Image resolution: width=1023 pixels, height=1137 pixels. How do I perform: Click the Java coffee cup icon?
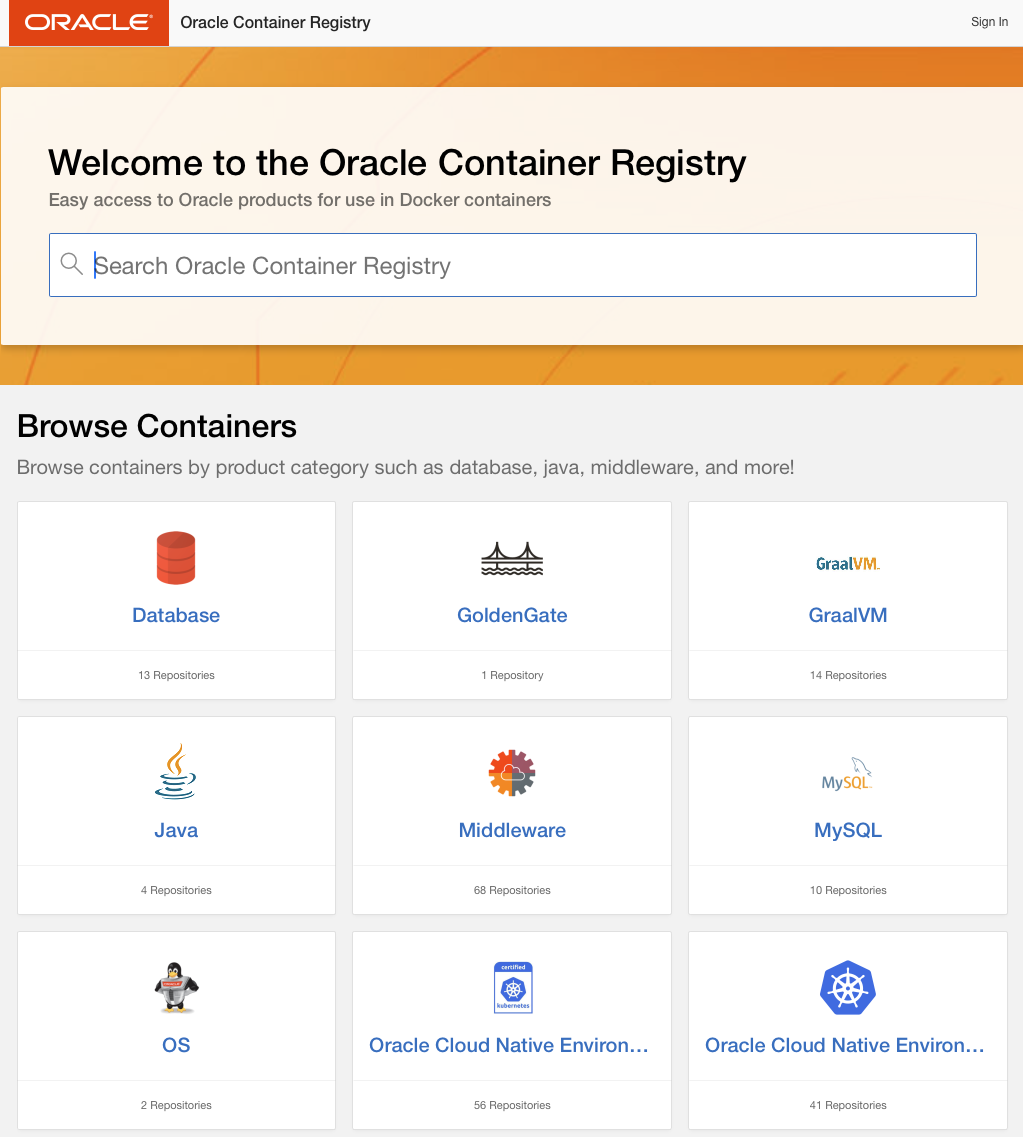tap(175, 772)
